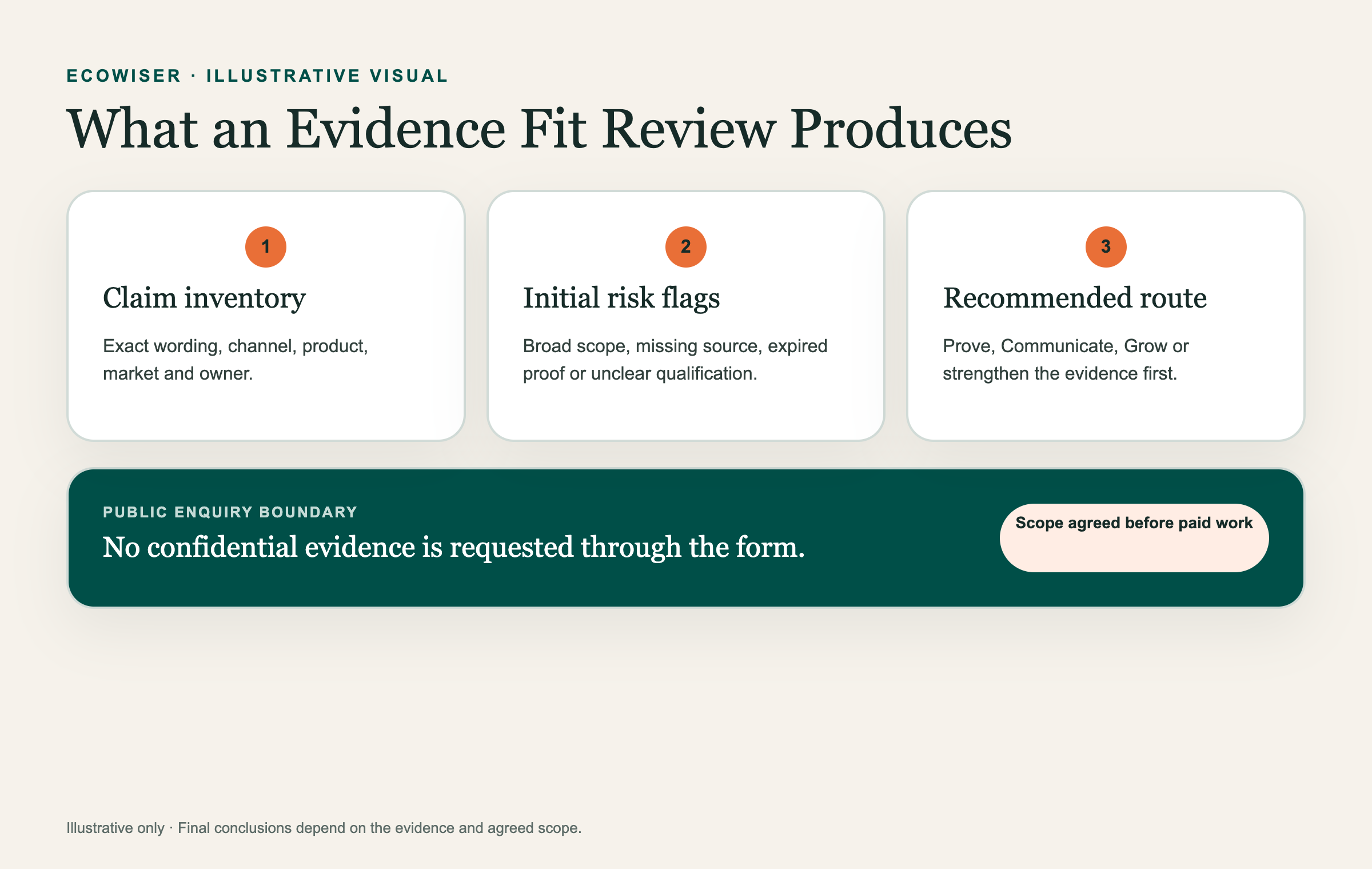Click the 'ECOWISER · ILLUSTRATIVE VISUAL' eyebrow label
Viewport: 1372px width, 869px height.
click(x=257, y=75)
